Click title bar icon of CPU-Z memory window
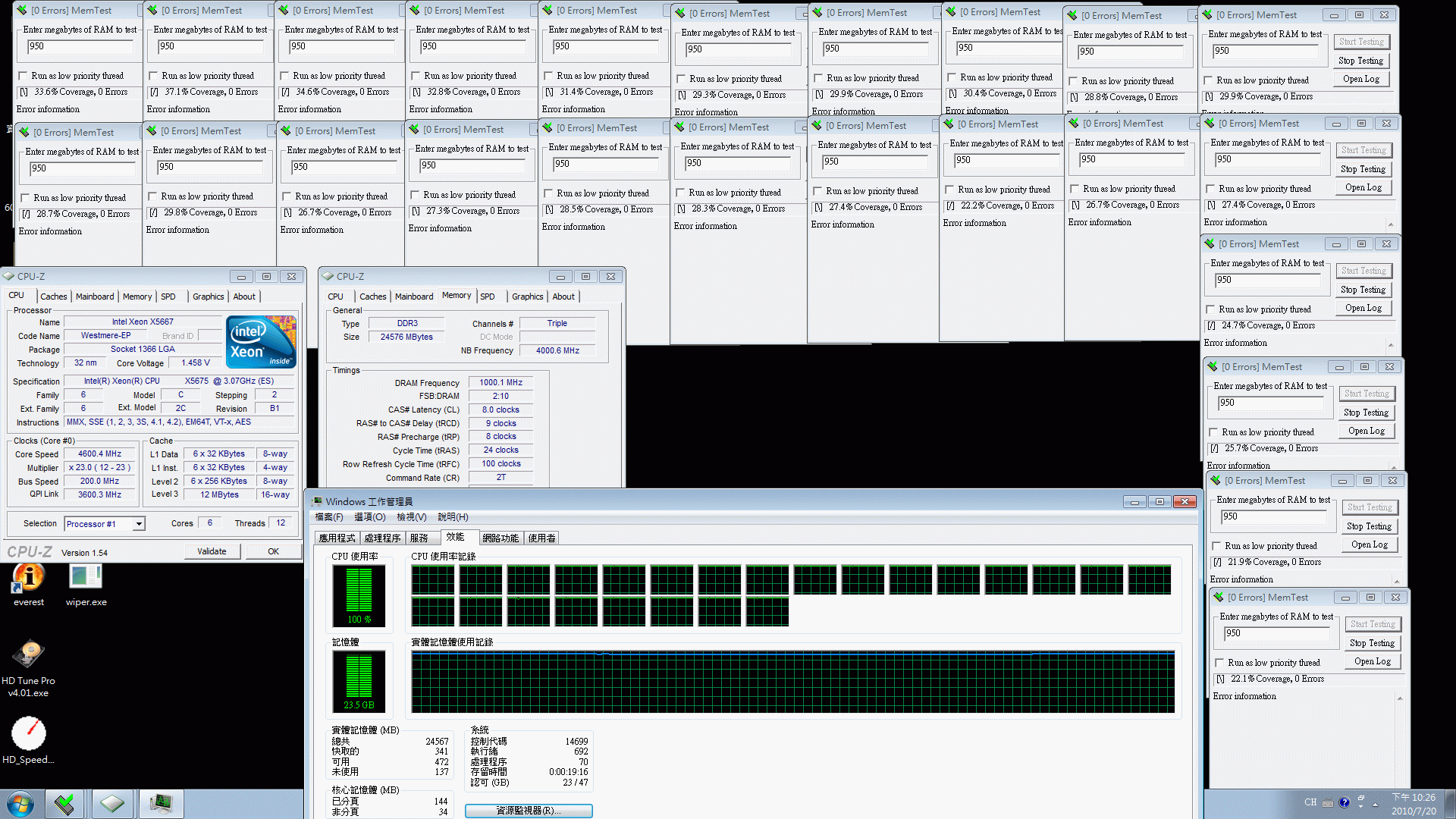Screen dimensions: 1456x819 coord(328,277)
